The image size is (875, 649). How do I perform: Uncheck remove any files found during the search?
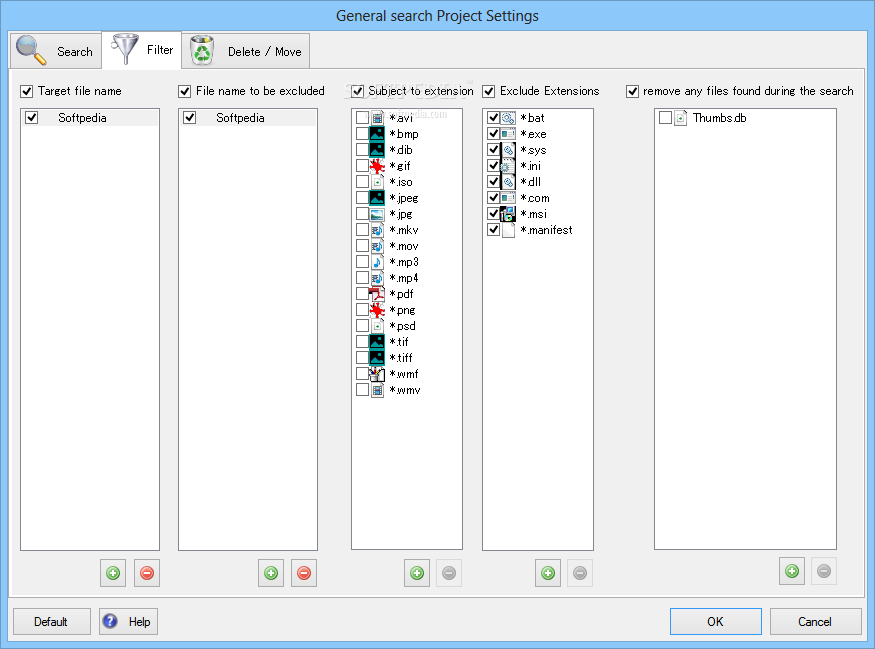(x=632, y=91)
